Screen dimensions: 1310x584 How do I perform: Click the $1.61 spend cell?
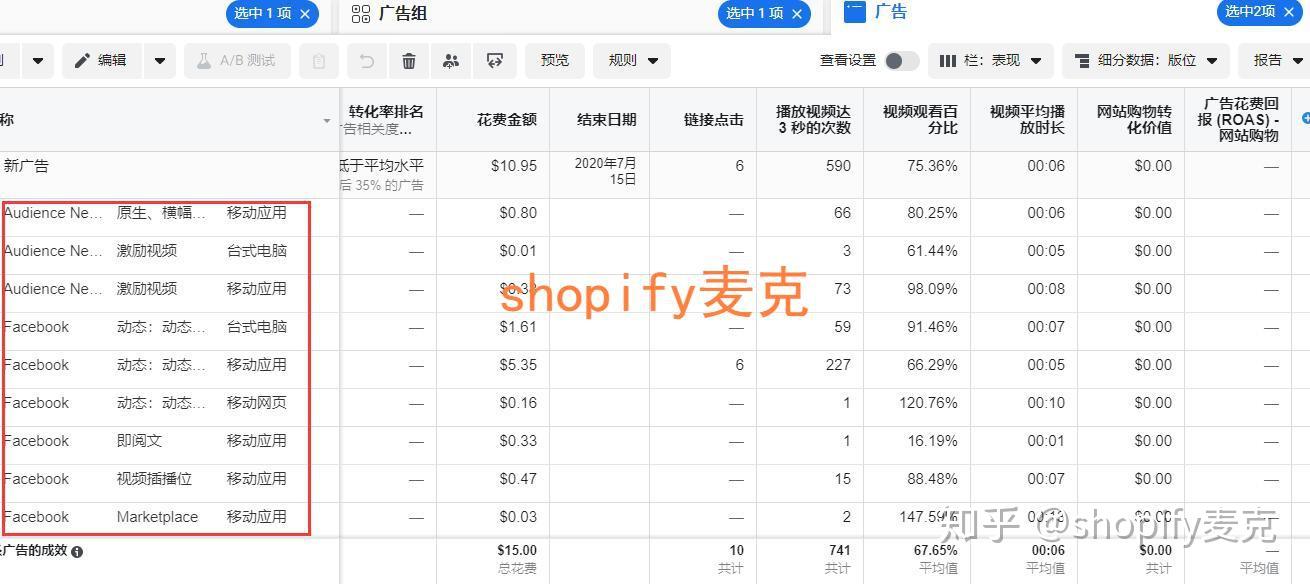[518, 327]
